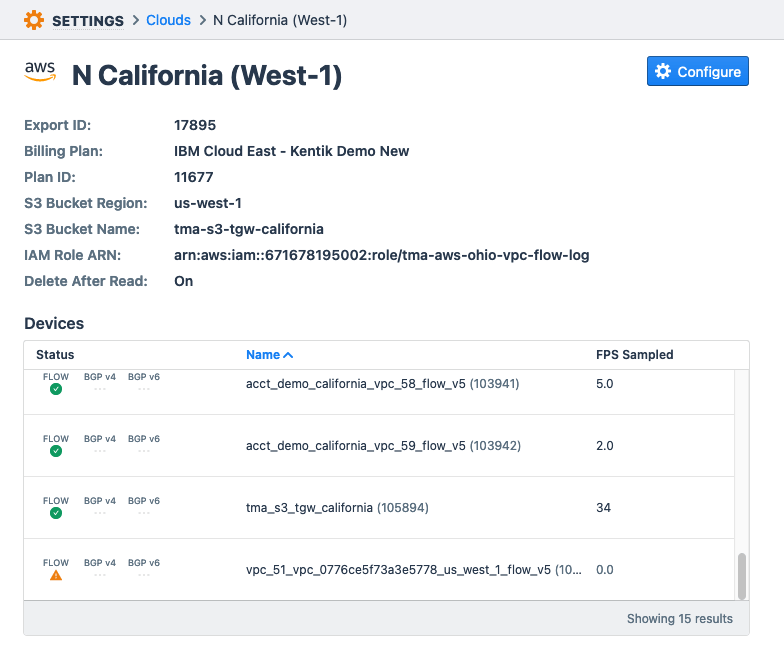
Task: Click the N California (West-1) page title
Action: click(207, 76)
